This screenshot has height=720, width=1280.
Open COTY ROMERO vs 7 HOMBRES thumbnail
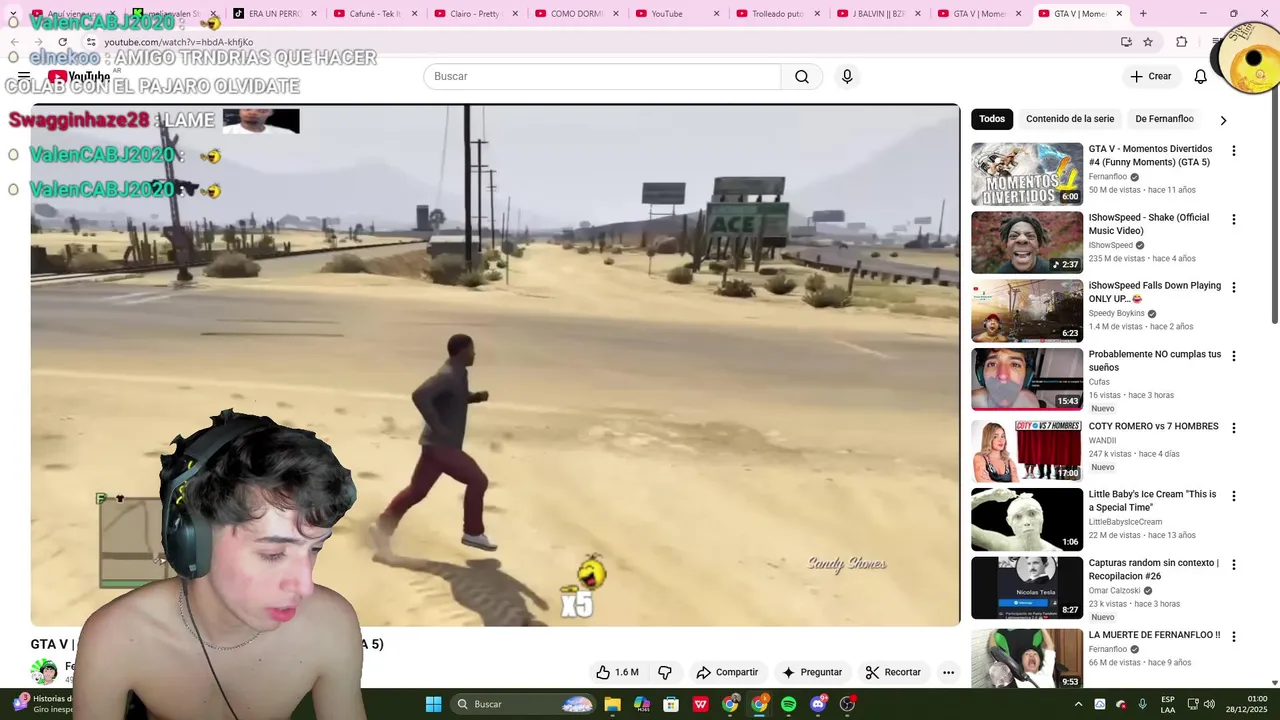1027,451
